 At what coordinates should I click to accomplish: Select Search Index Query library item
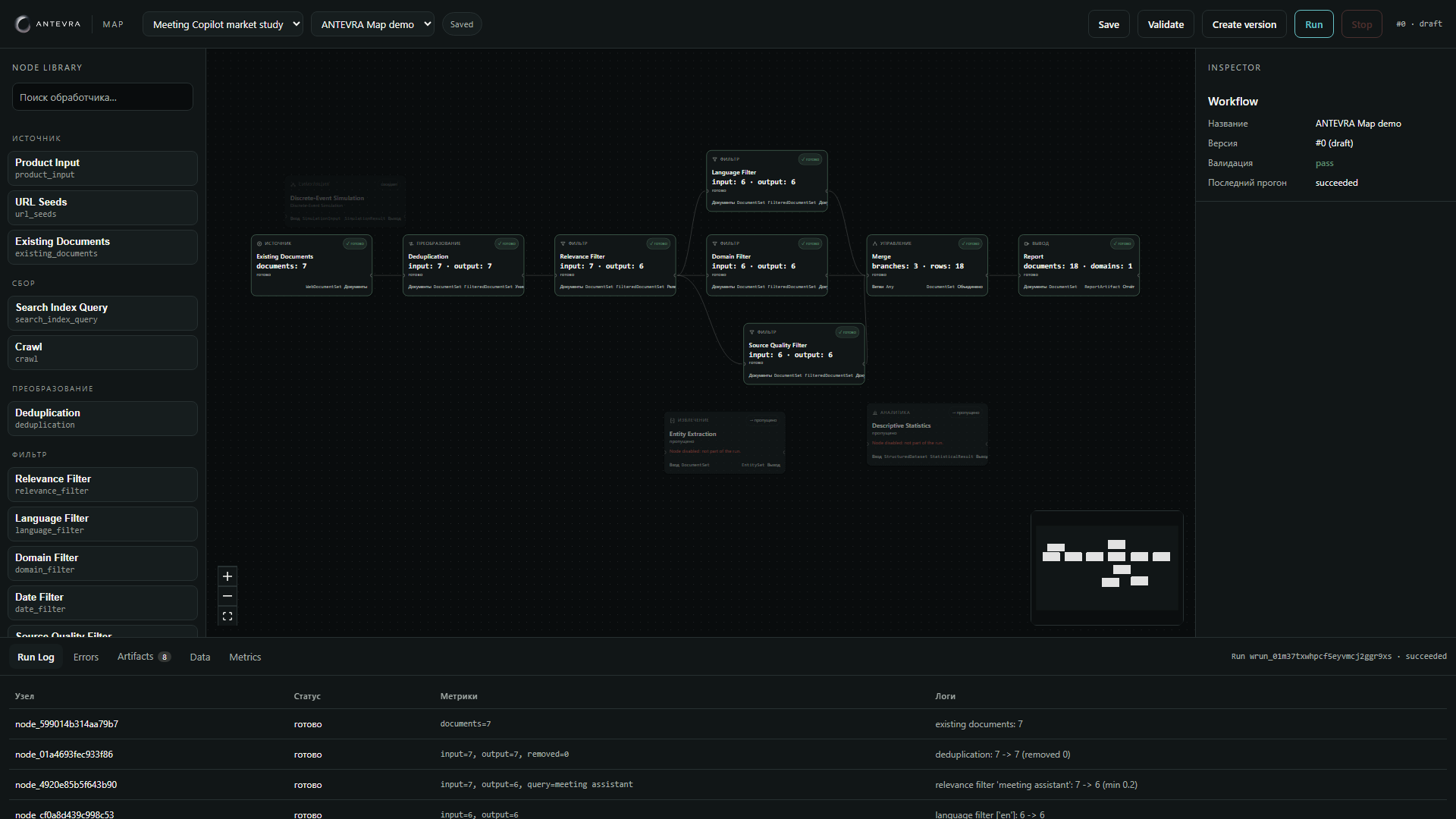(x=102, y=313)
